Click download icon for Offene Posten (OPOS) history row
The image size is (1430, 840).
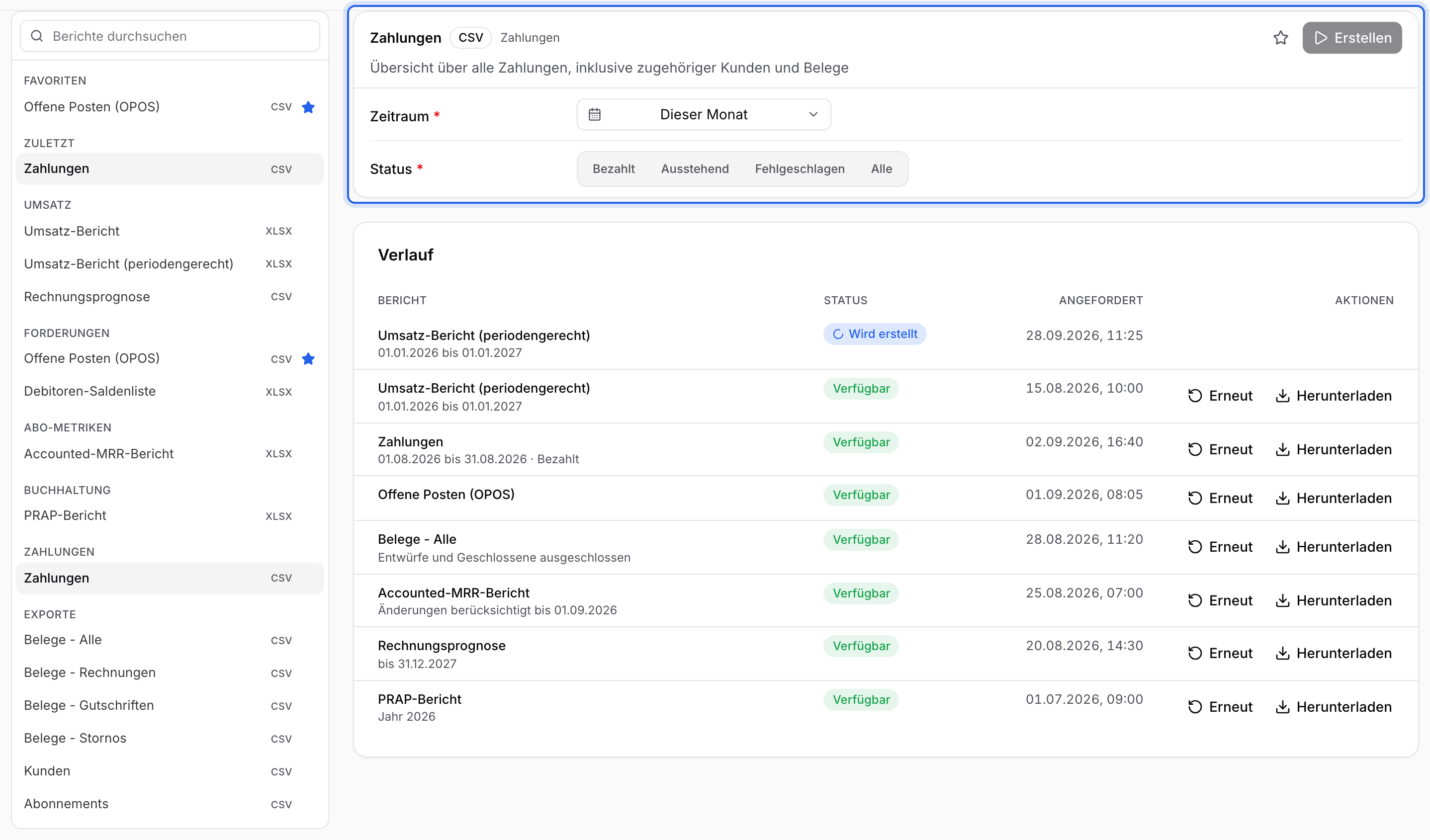[1282, 499]
